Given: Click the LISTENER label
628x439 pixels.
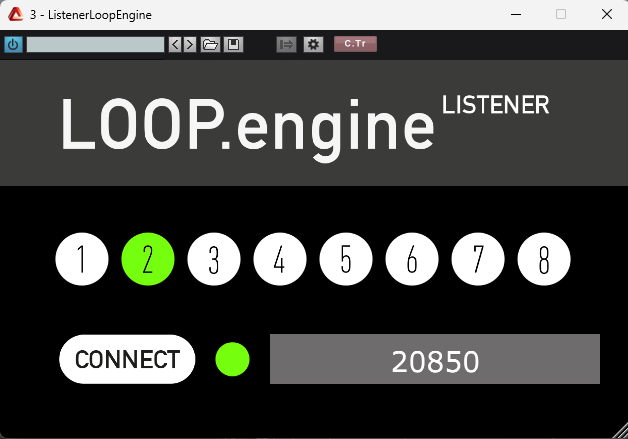Looking at the screenshot, I should pyautogui.click(x=495, y=105).
